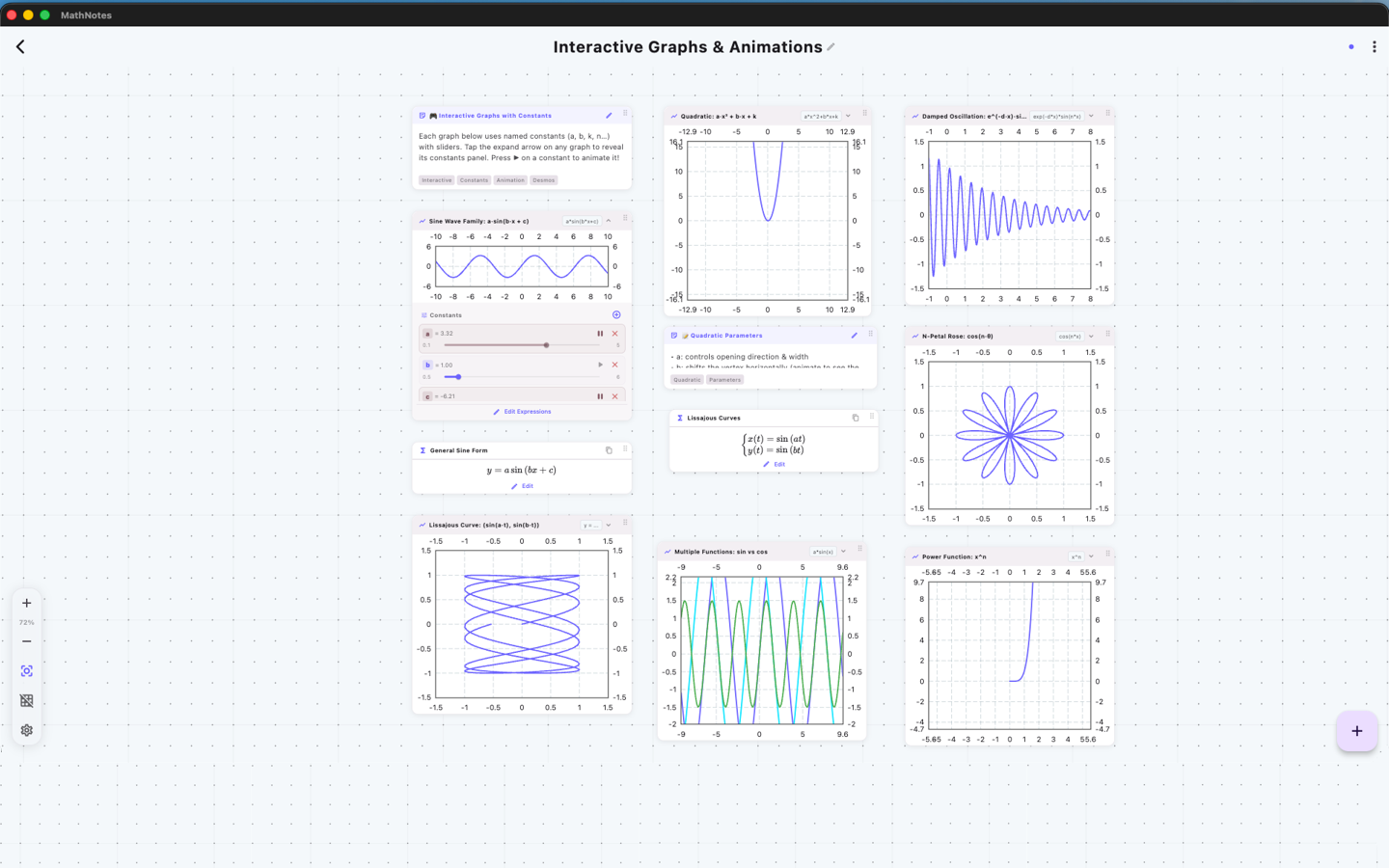Screen dimensions: 1389x868
Task: Edit the Interactive Graphs with Constants note
Action: click(x=609, y=116)
